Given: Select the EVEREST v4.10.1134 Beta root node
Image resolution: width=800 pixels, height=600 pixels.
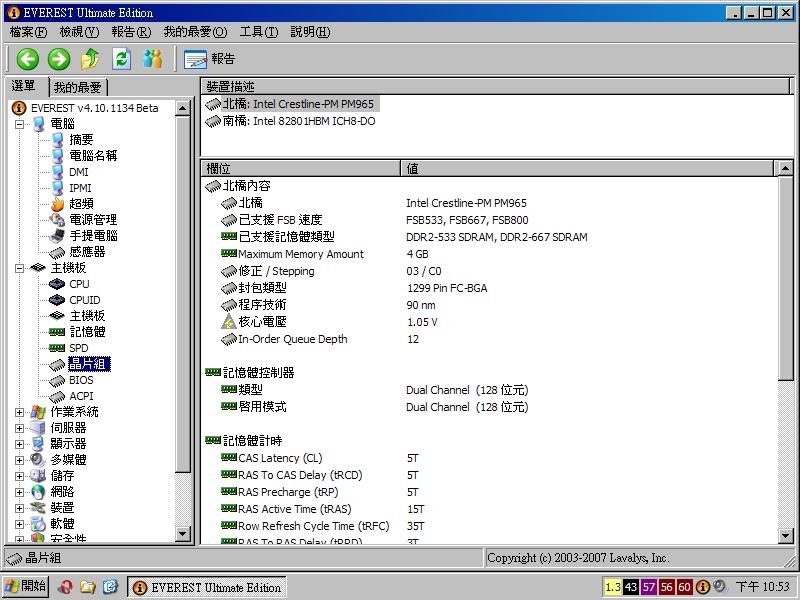Looking at the screenshot, I should tap(94, 108).
